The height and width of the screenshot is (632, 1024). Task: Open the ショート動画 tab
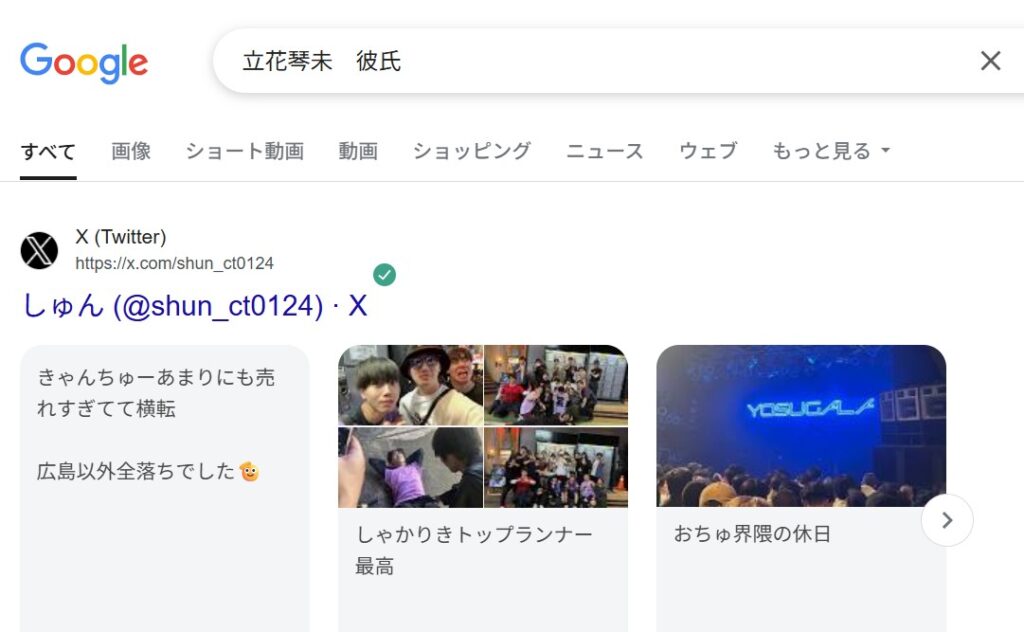245,151
